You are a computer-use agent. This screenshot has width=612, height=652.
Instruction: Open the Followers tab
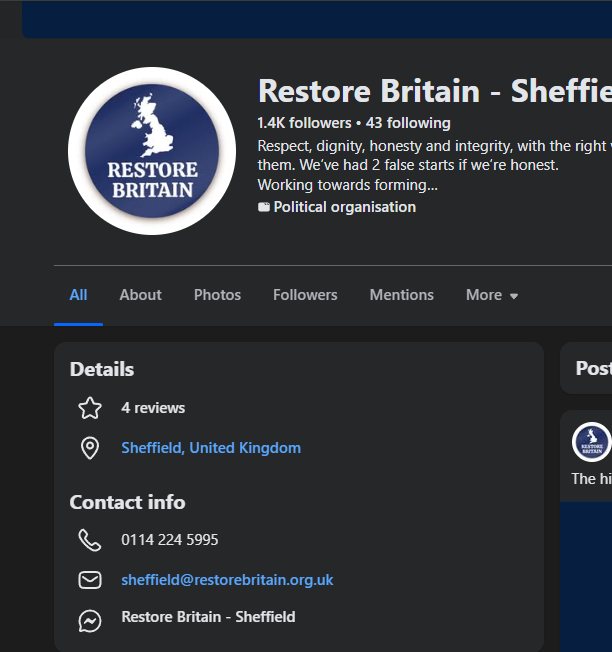305,295
